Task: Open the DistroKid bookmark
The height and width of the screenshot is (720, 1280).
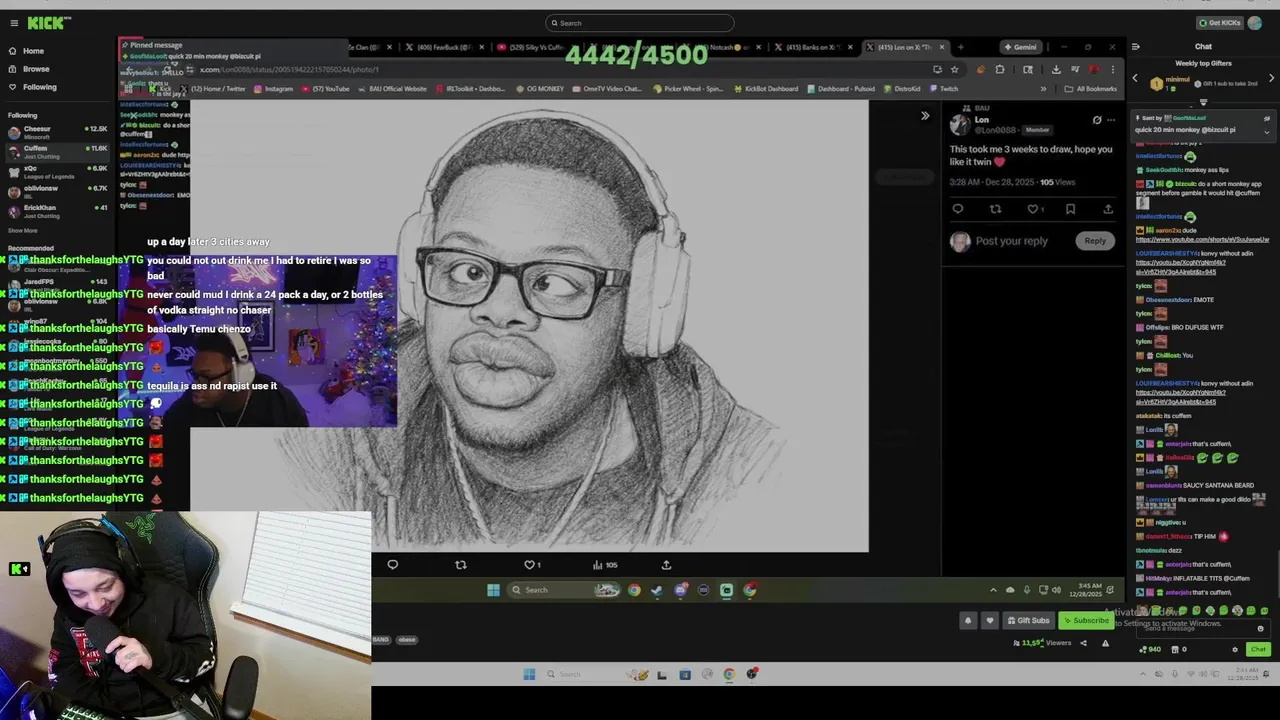Action: [902, 89]
